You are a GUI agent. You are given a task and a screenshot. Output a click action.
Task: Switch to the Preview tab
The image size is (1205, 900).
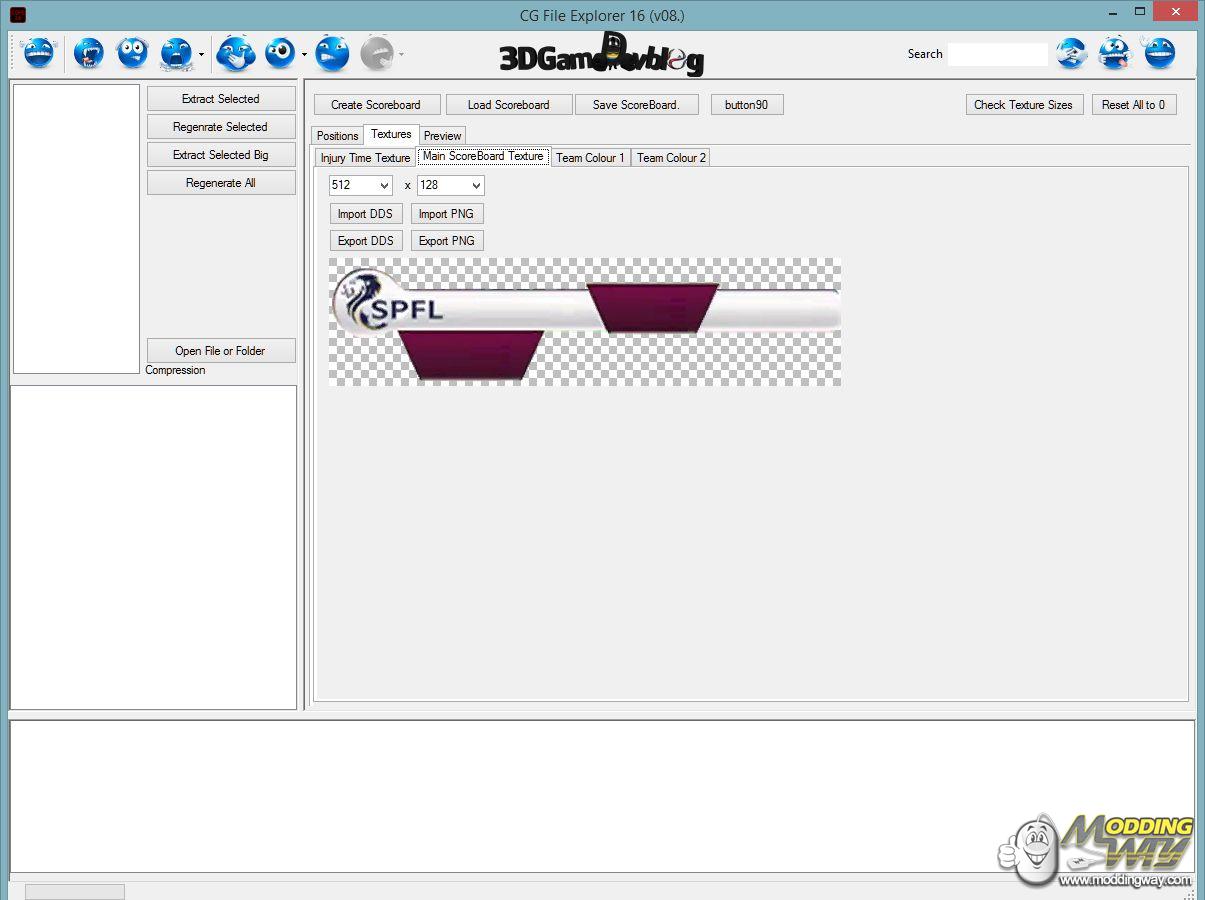click(442, 136)
